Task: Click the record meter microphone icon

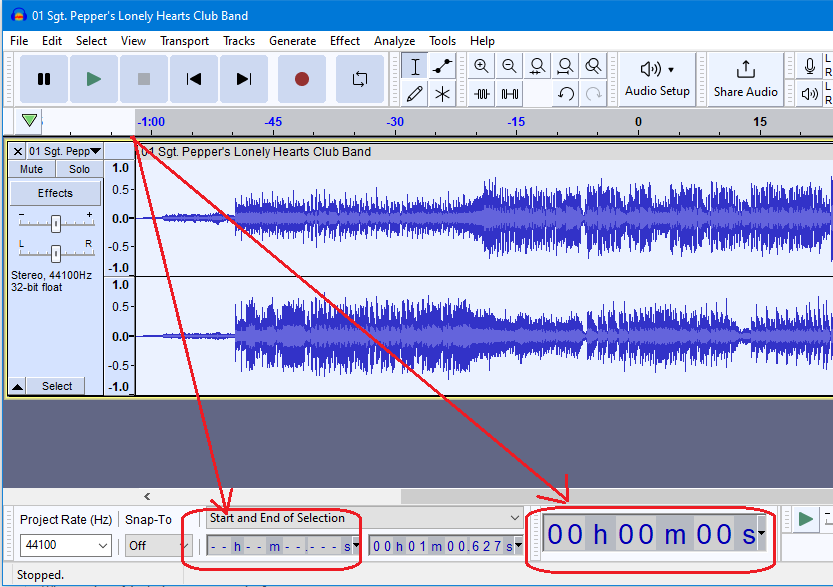Action: pyautogui.click(x=810, y=66)
